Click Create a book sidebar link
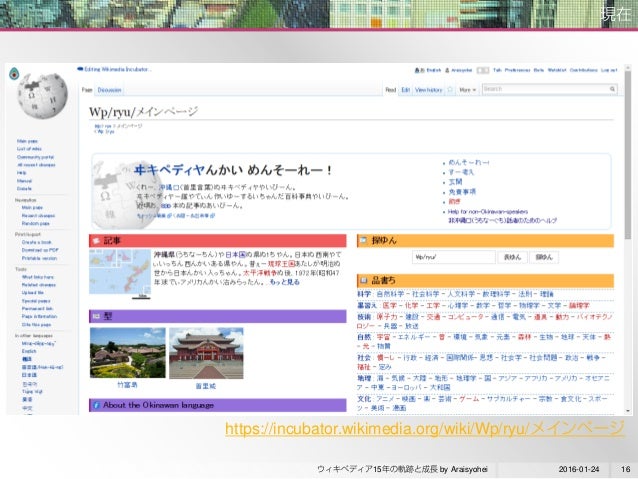The image size is (638, 479). [37, 242]
